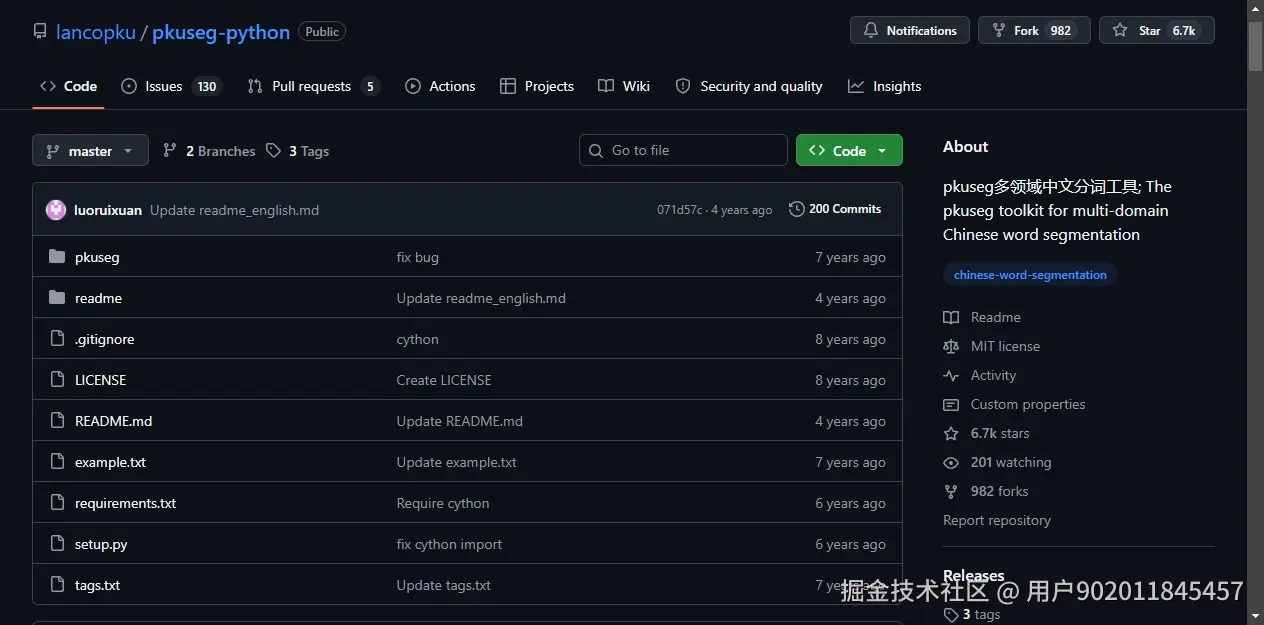Image resolution: width=1264 pixels, height=625 pixels.
Task: Fork the repository with the Fork button
Action: click(1034, 31)
